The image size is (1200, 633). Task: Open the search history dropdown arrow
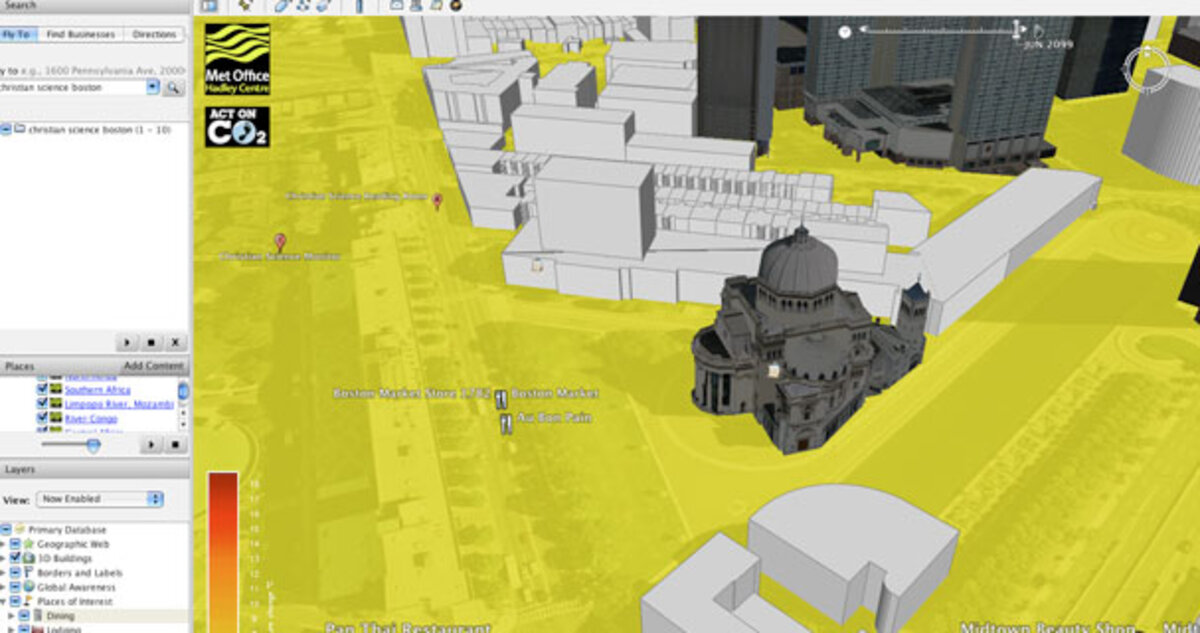pyautogui.click(x=153, y=87)
